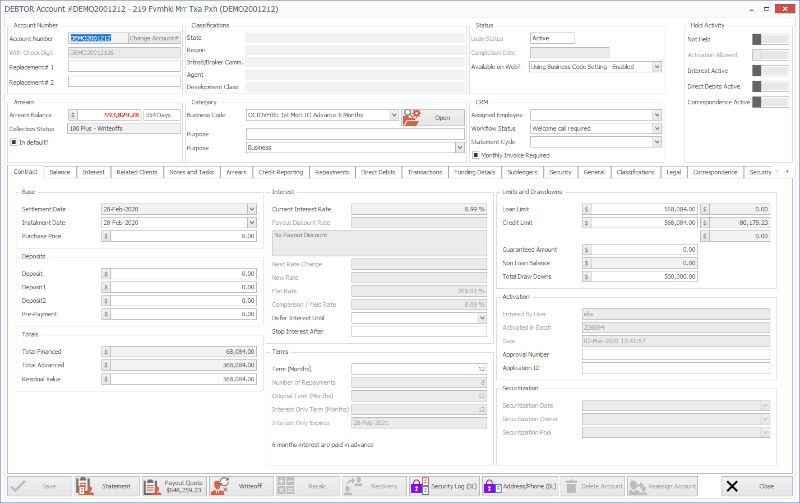Click the Security Log (SL) padlock icon
This screenshot has width=800, height=503.
click(419, 486)
